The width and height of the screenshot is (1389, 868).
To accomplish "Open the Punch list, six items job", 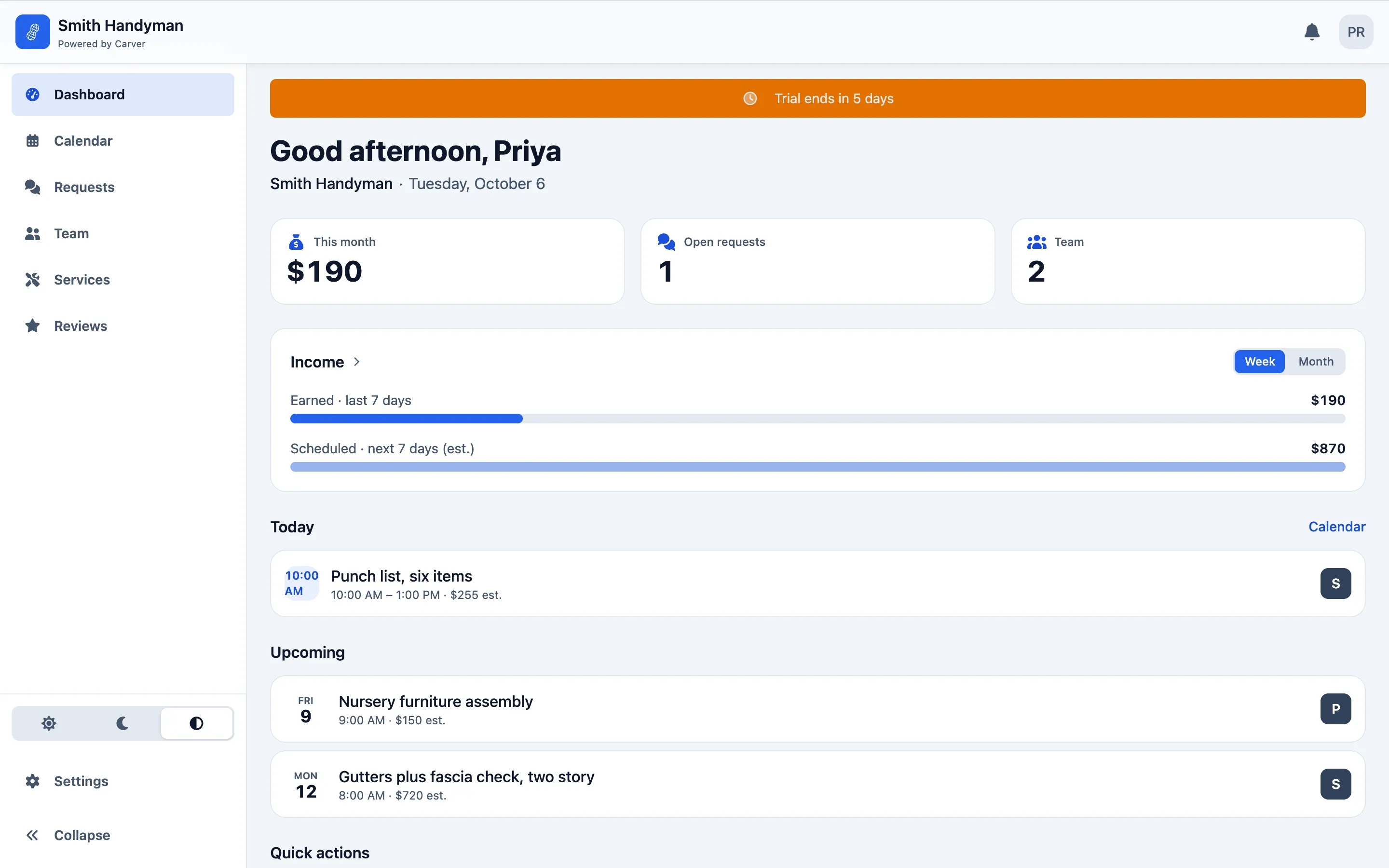I will point(817,583).
